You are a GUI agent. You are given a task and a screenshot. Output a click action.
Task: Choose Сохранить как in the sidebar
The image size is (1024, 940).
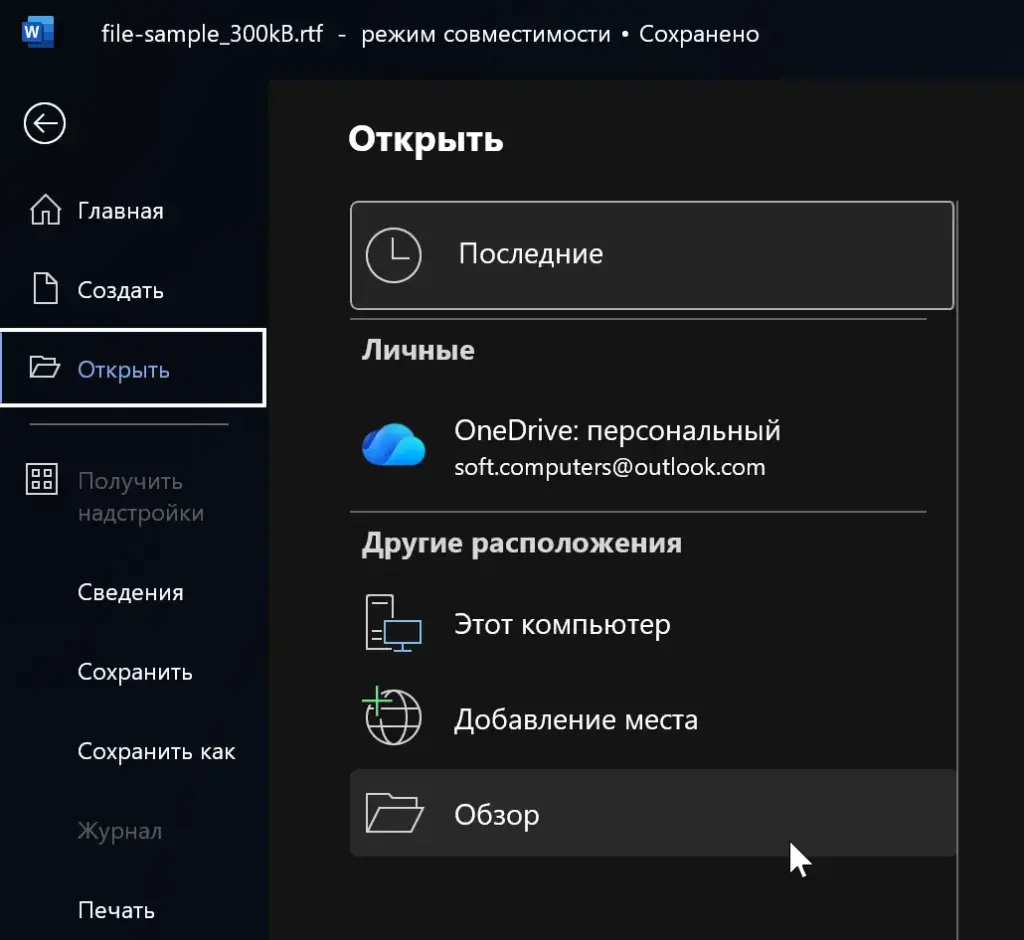(133, 751)
